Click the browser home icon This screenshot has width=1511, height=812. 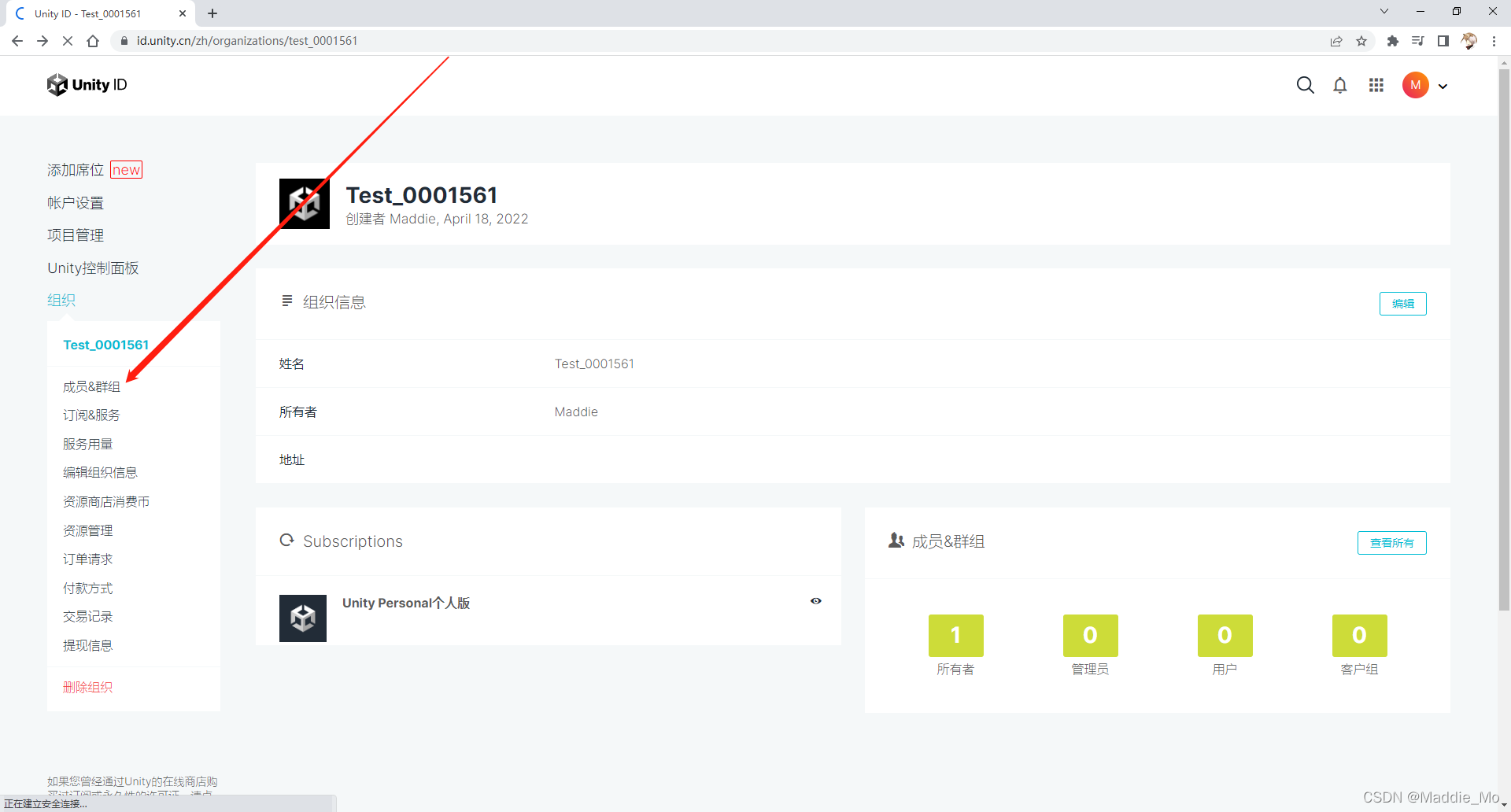[x=93, y=41]
